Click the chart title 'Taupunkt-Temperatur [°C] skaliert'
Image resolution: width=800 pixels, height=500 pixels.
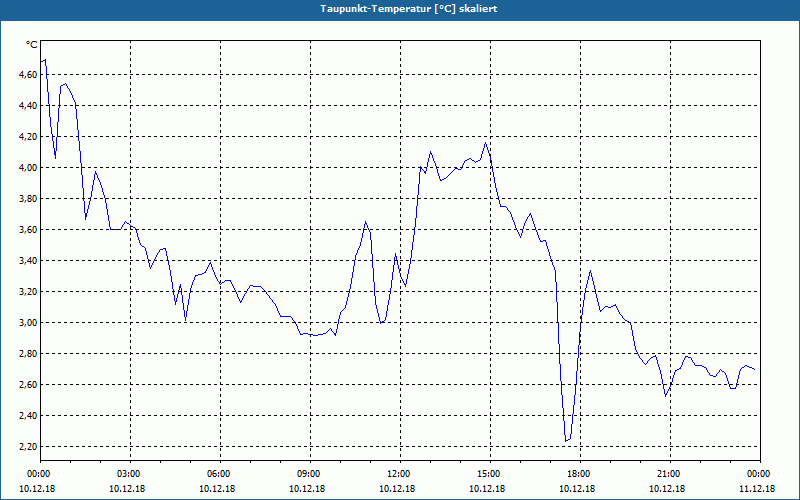[409, 9]
